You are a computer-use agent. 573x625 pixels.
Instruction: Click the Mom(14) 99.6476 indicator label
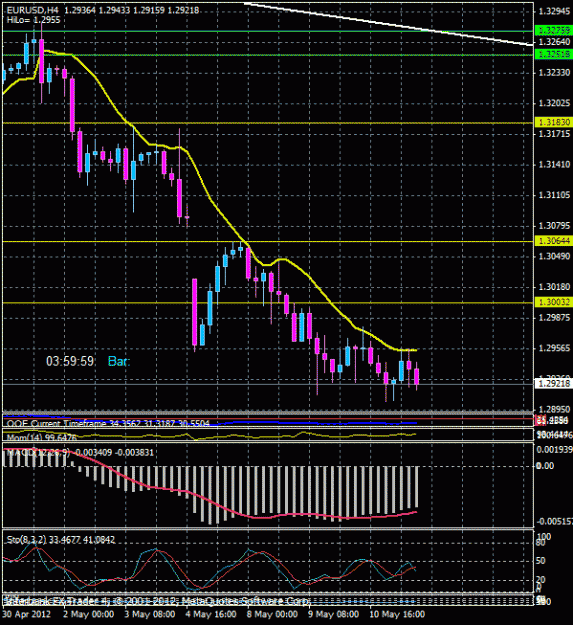pos(41,437)
